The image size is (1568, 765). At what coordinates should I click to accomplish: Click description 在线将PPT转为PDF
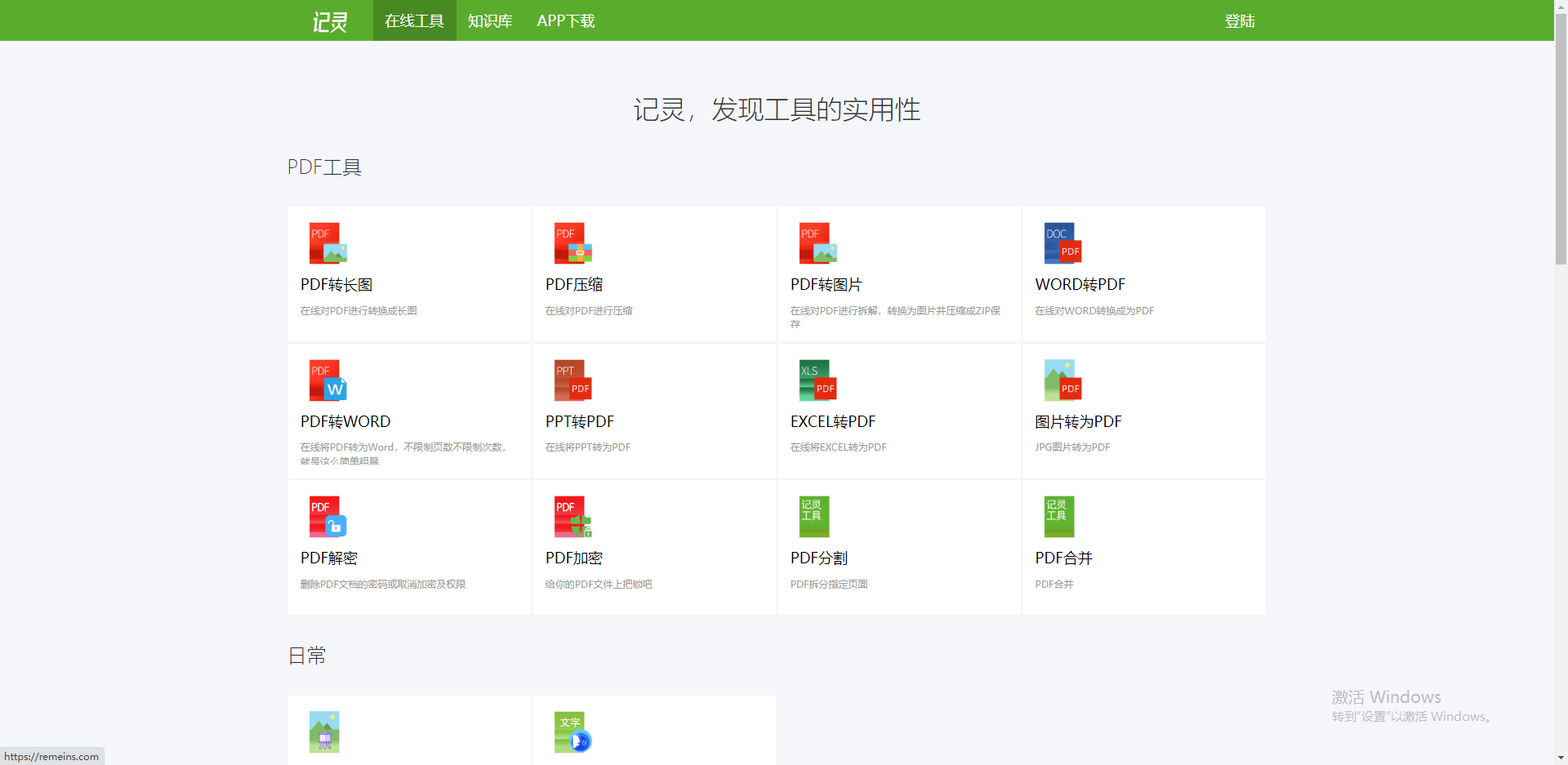click(588, 447)
